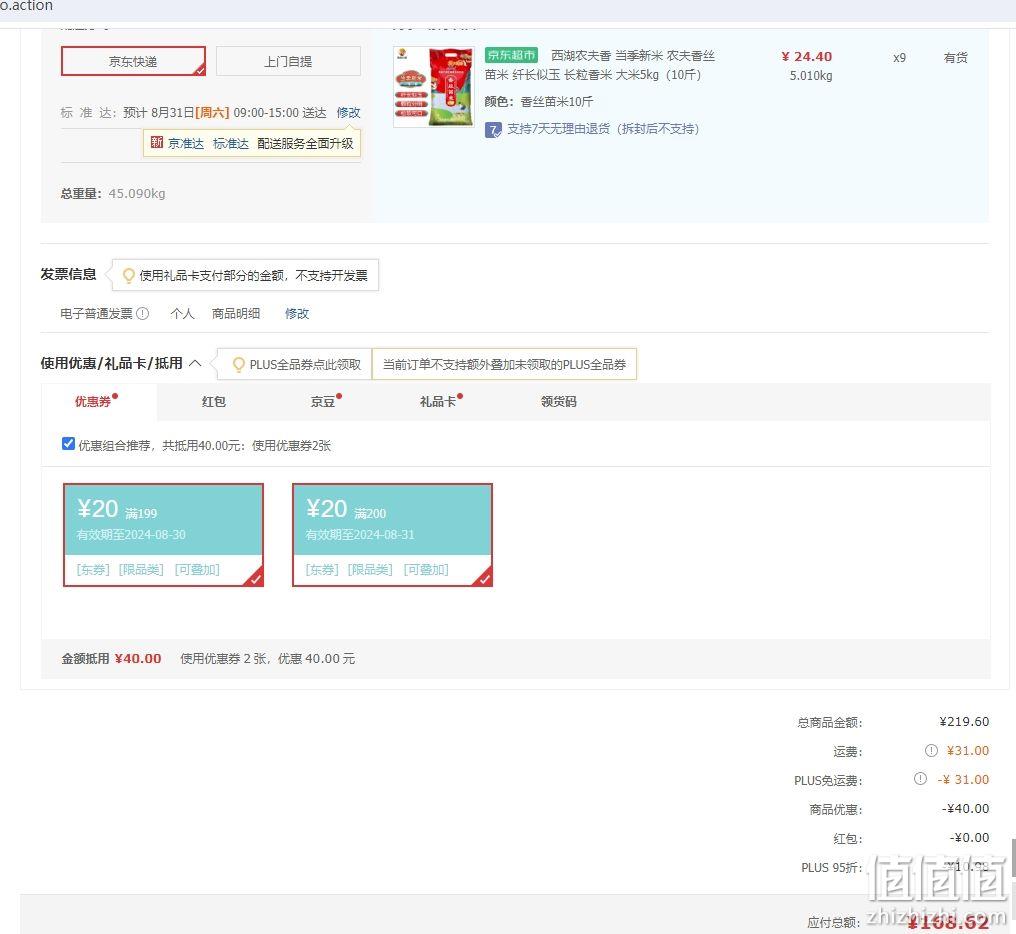
Task: Click the 金额抵用 ¥40.00 amount
Action: click(138, 659)
